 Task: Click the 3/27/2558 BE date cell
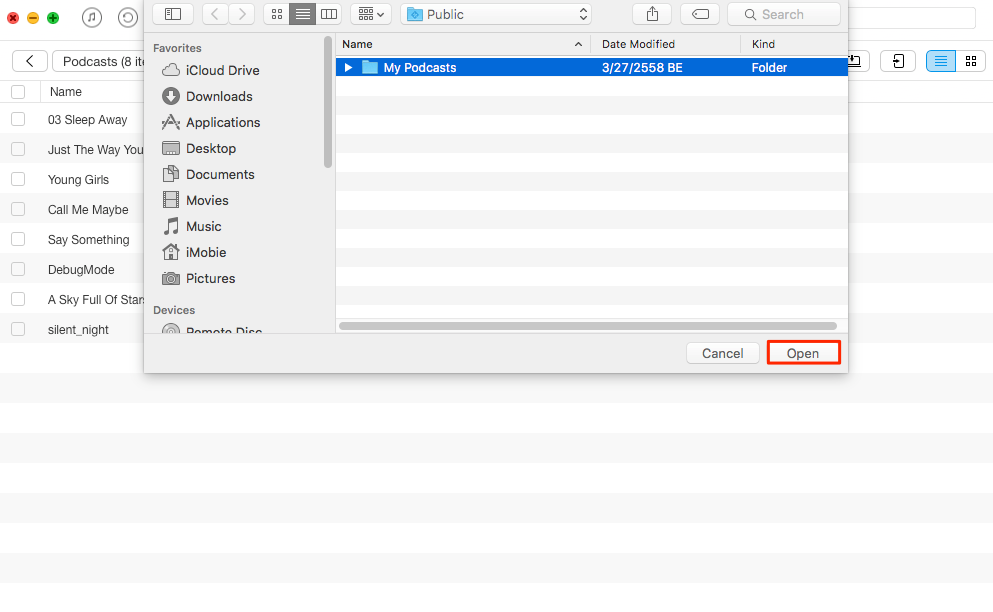(642, 68)
